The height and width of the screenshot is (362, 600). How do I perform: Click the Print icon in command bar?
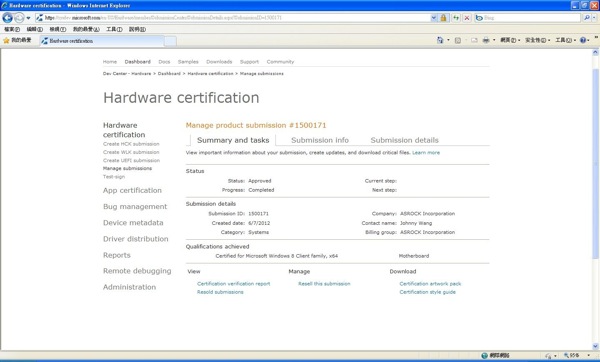tap(486, 40)
